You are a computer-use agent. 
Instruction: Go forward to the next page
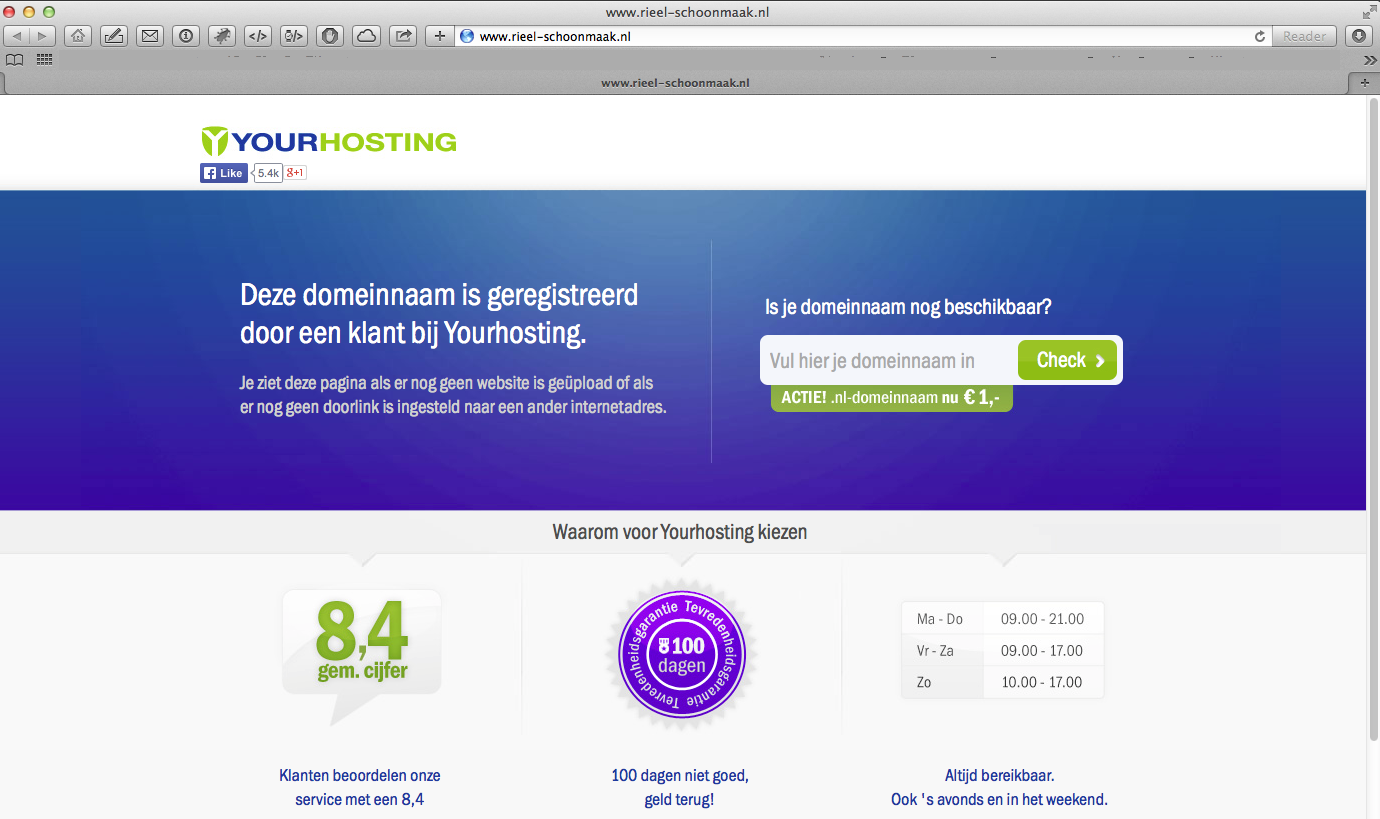(43, 36)
